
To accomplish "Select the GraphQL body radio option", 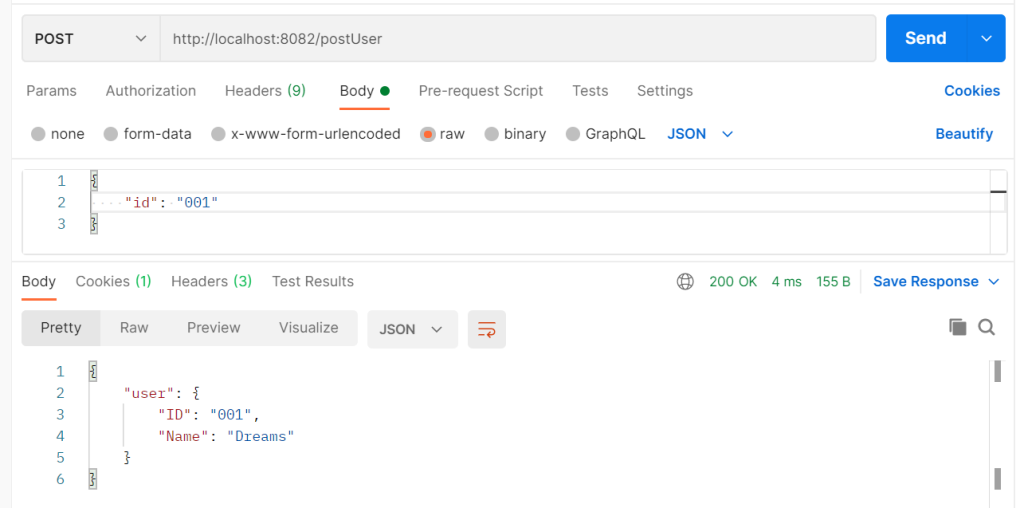I will pos(572,134).
